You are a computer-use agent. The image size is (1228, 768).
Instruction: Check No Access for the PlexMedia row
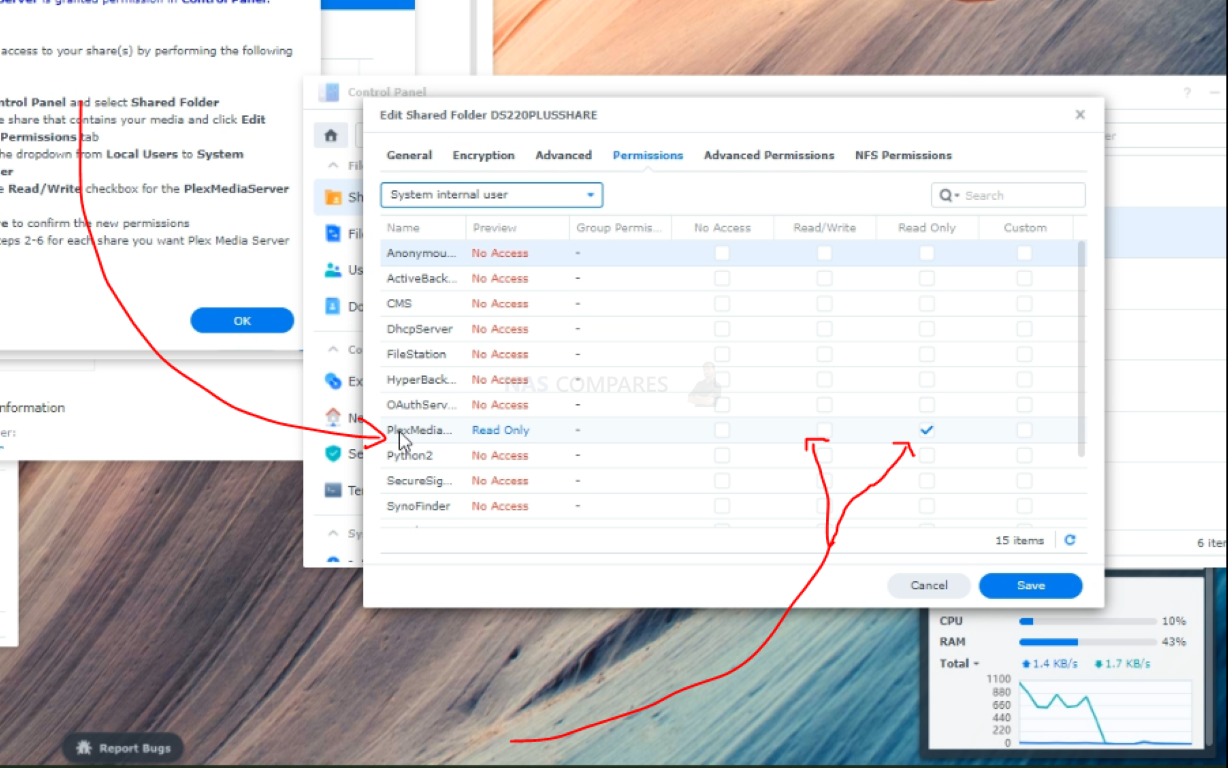click(x=722, y=430)
